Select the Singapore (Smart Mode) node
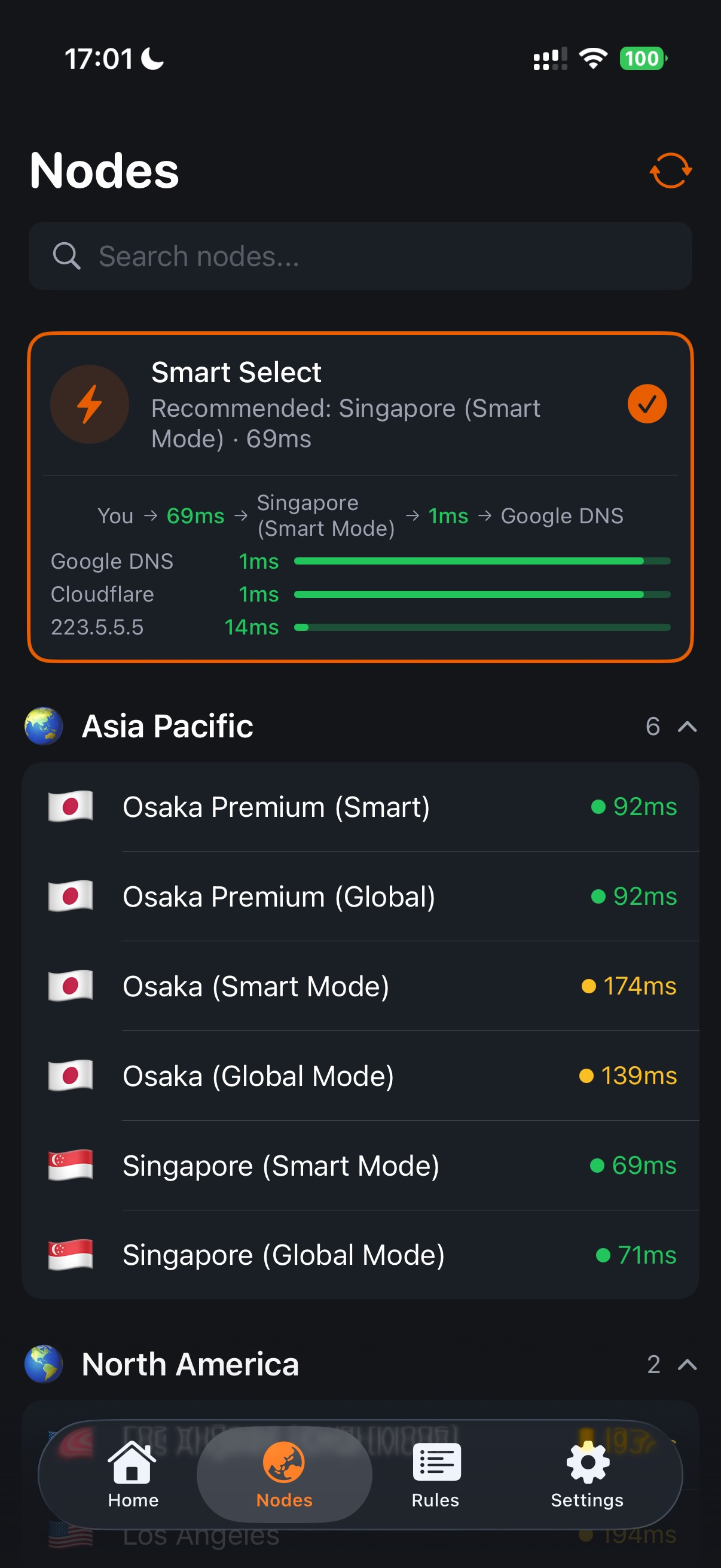 pos(360,1165)
